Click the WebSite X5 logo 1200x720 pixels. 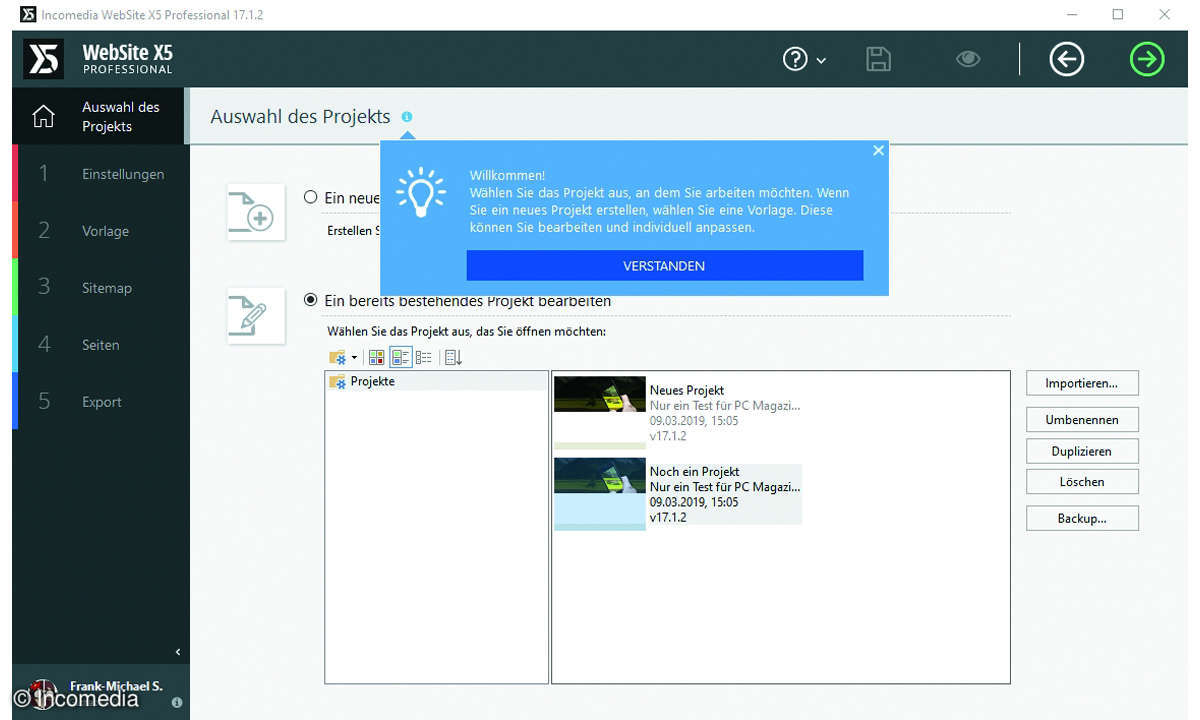[x=43, y=60]
